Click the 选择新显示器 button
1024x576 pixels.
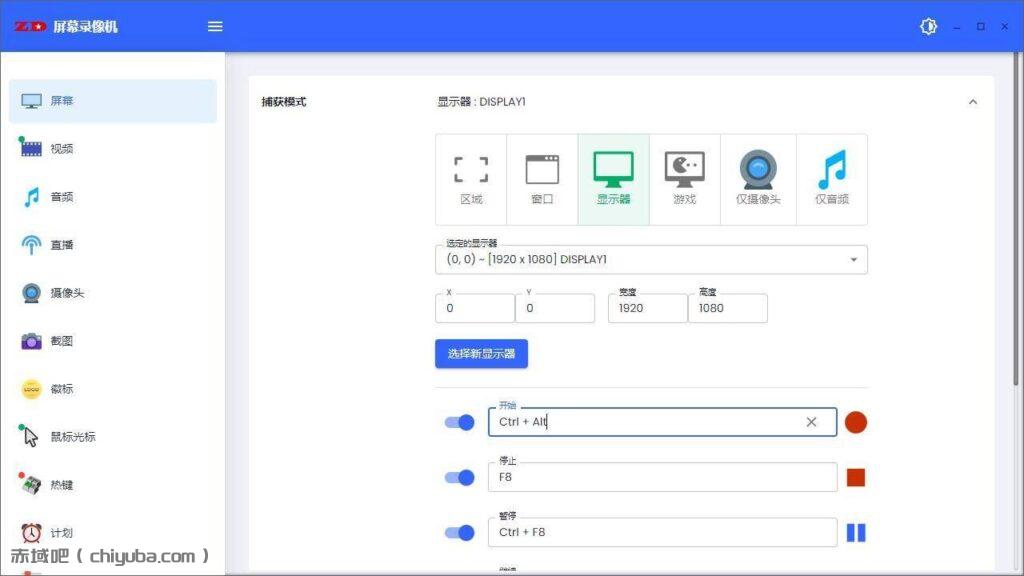click(x=481, y=353)
